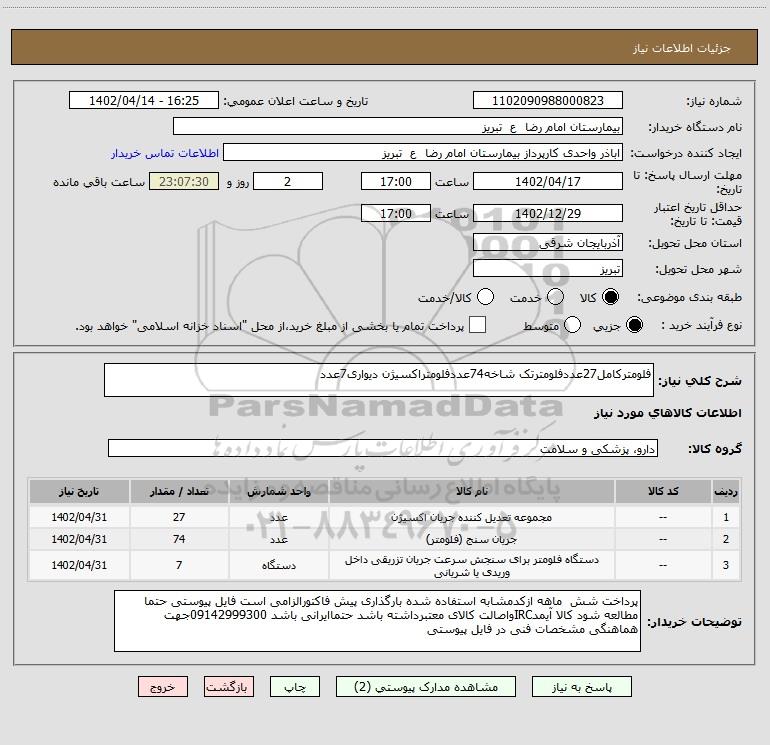Click the نام کالا column header
This screenshot has height=745, width=770.
tap(471, 491)
